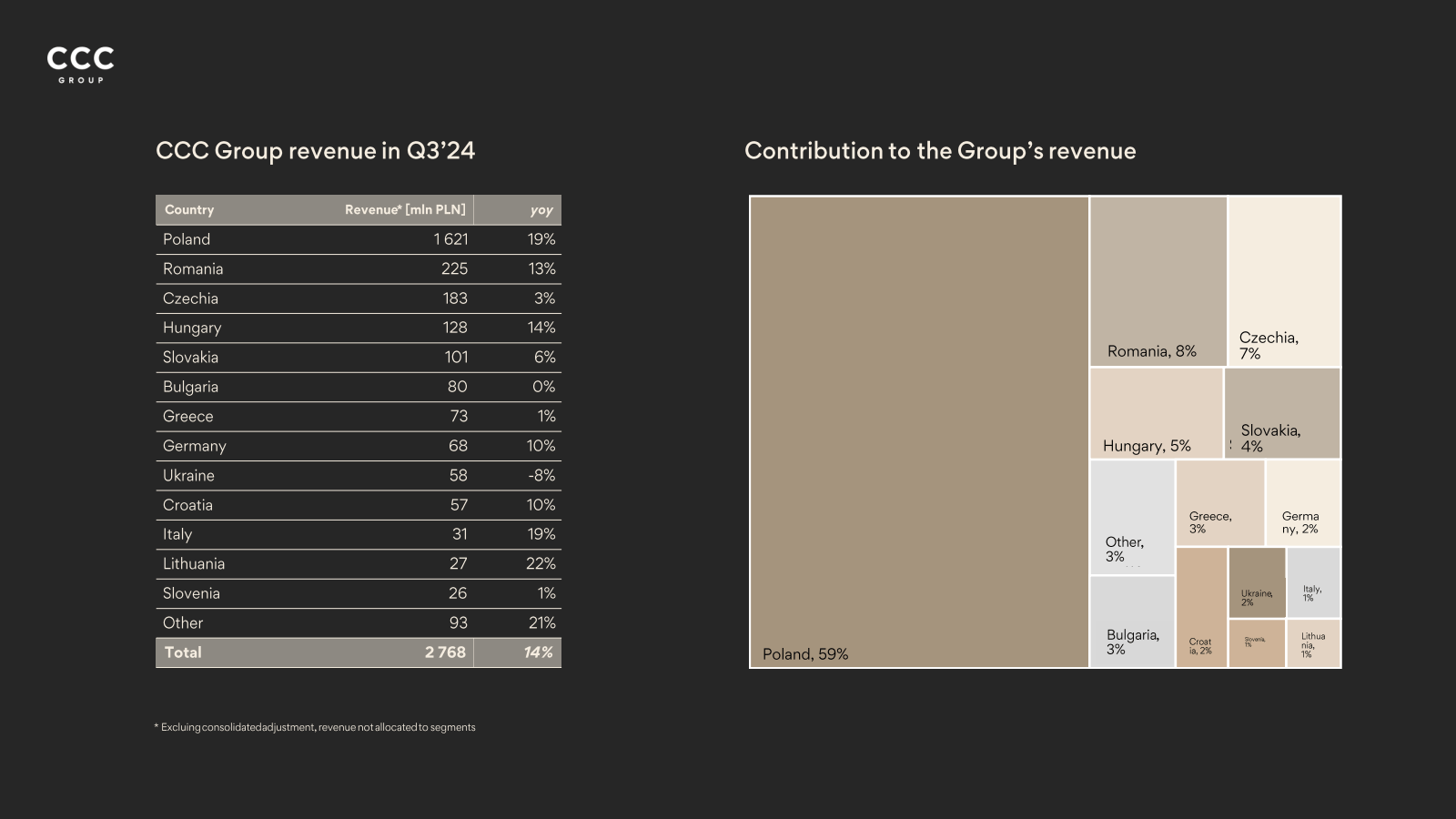Select the Slovakia row label in table

point(190,358)
